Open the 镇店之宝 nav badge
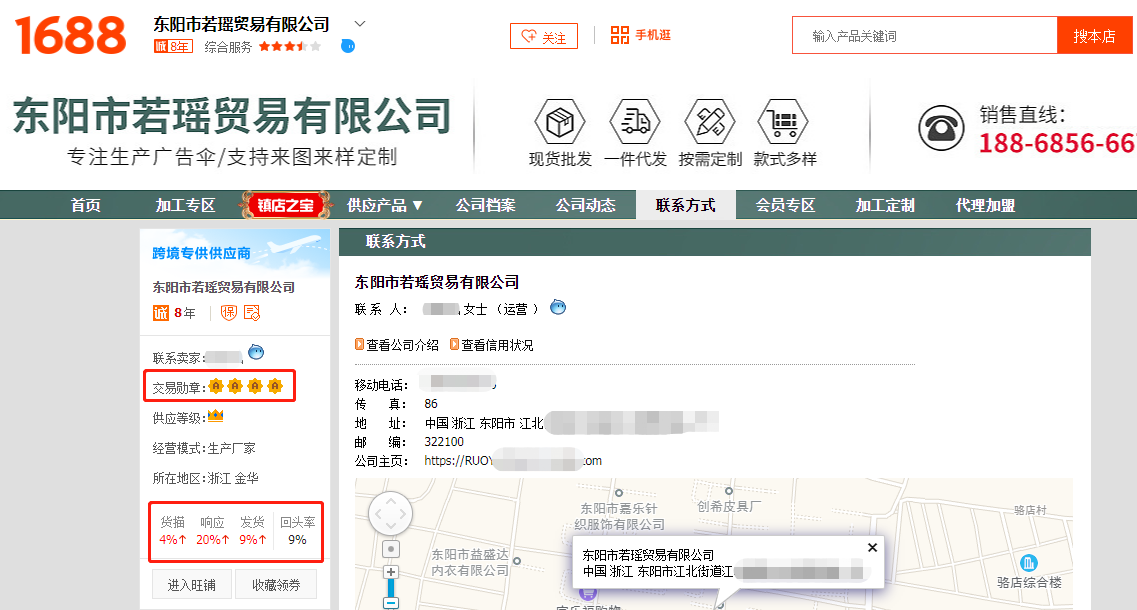This screenshot has width=1137, height=610. 286,205
